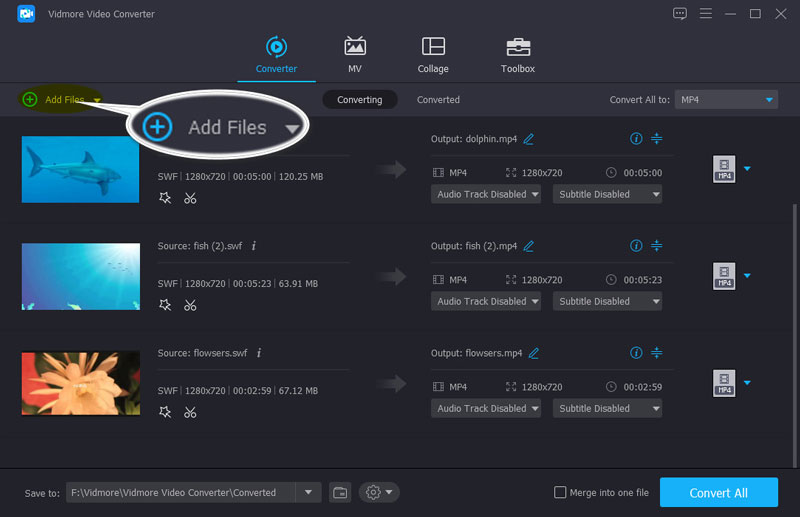Expand Audio Track Disabled dropdown for dolphin.mp4
The image size is (800, 517).
487,194
